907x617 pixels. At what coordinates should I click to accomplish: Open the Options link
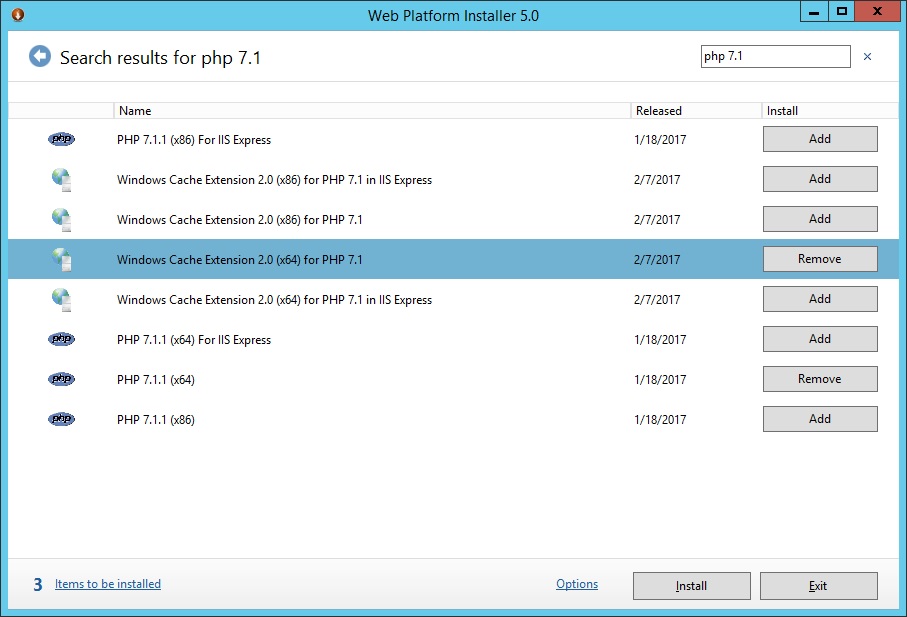(577, 584)
